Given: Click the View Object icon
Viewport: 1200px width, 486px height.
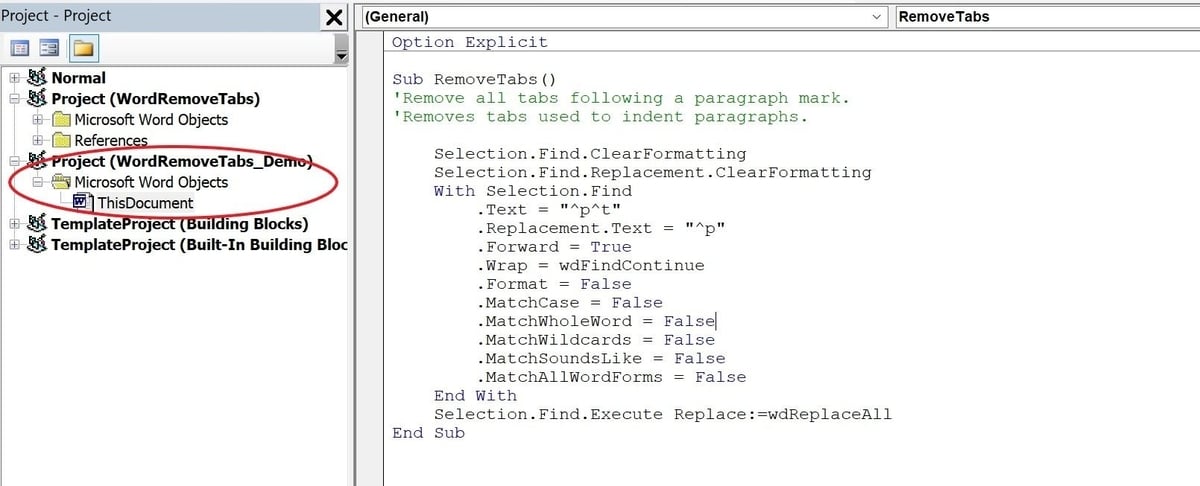Looking at the screenshot, I should pos(50,48).
